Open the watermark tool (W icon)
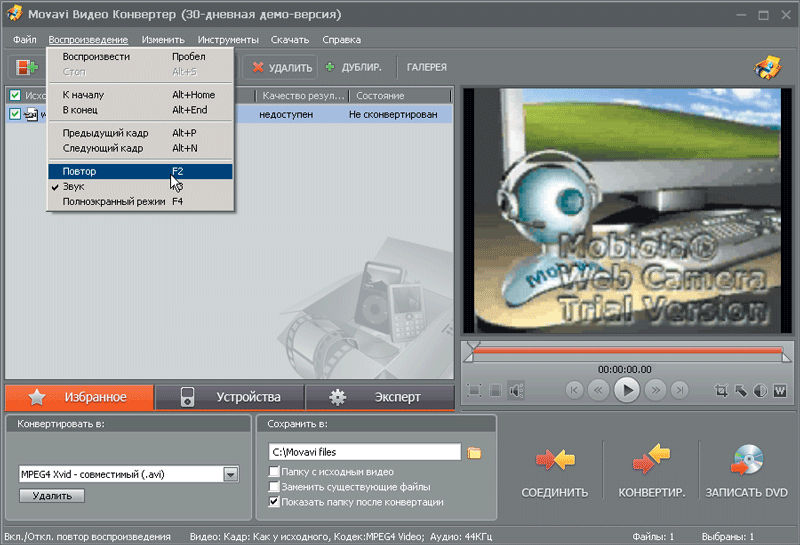The width and height of the screenshot is (800, 545). click(x=779, y=390)
